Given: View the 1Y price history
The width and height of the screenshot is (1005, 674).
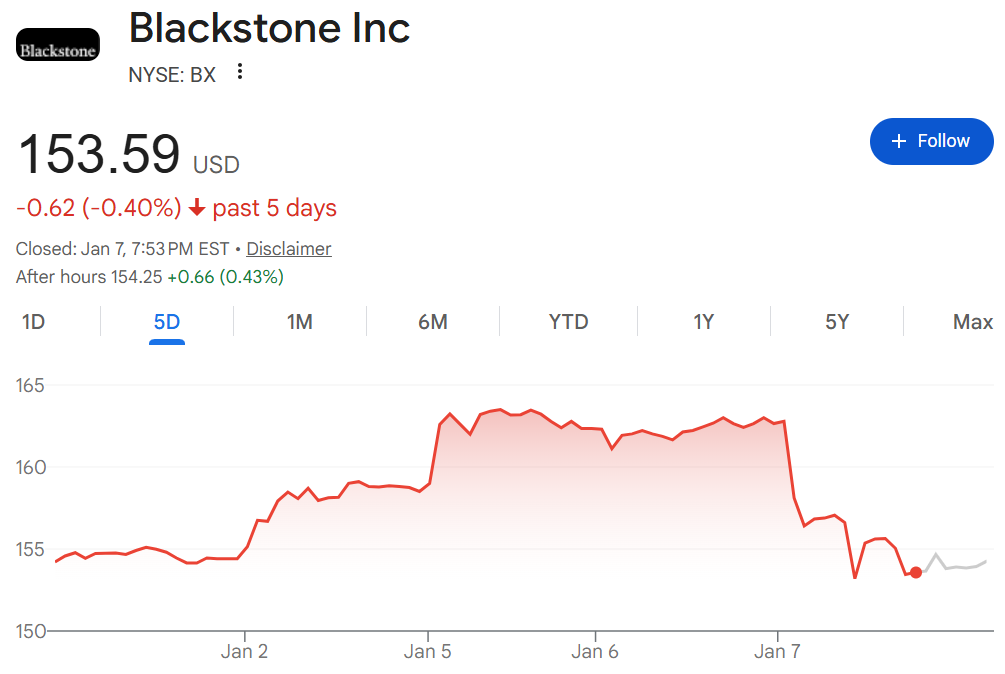Looking at the screenshot, I should (704, 322).
